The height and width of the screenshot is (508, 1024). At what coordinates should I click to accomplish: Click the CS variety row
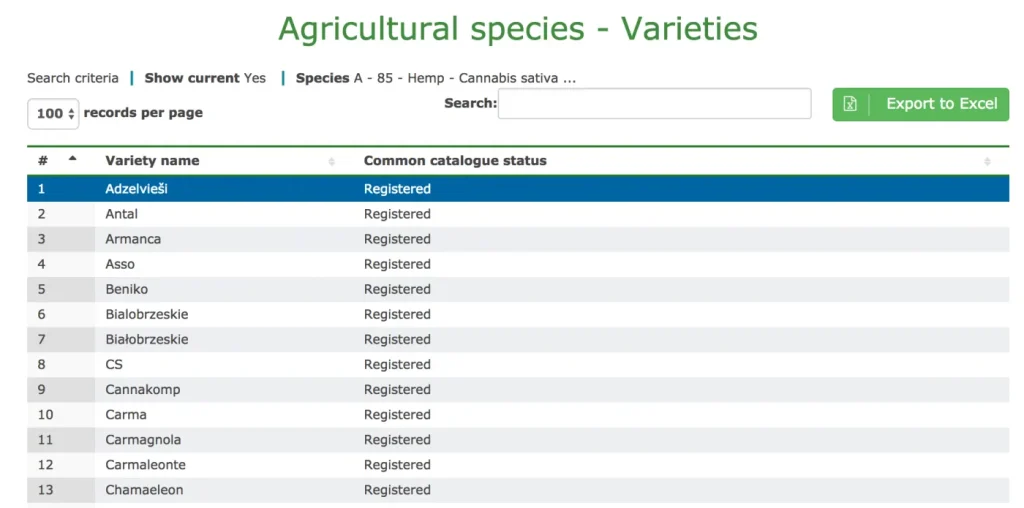(x=114, y=364)
